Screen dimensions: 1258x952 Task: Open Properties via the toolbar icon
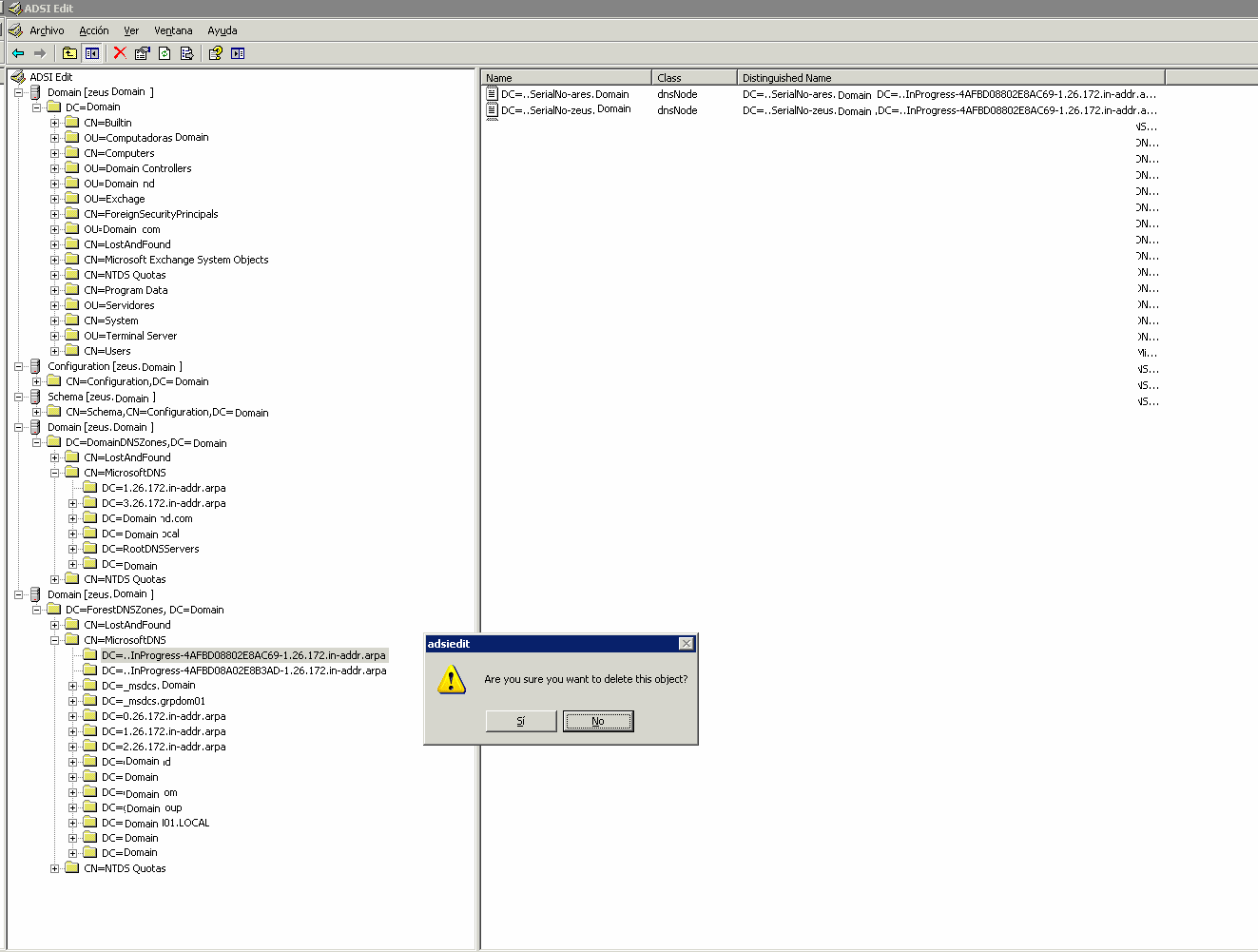point(143,53)
